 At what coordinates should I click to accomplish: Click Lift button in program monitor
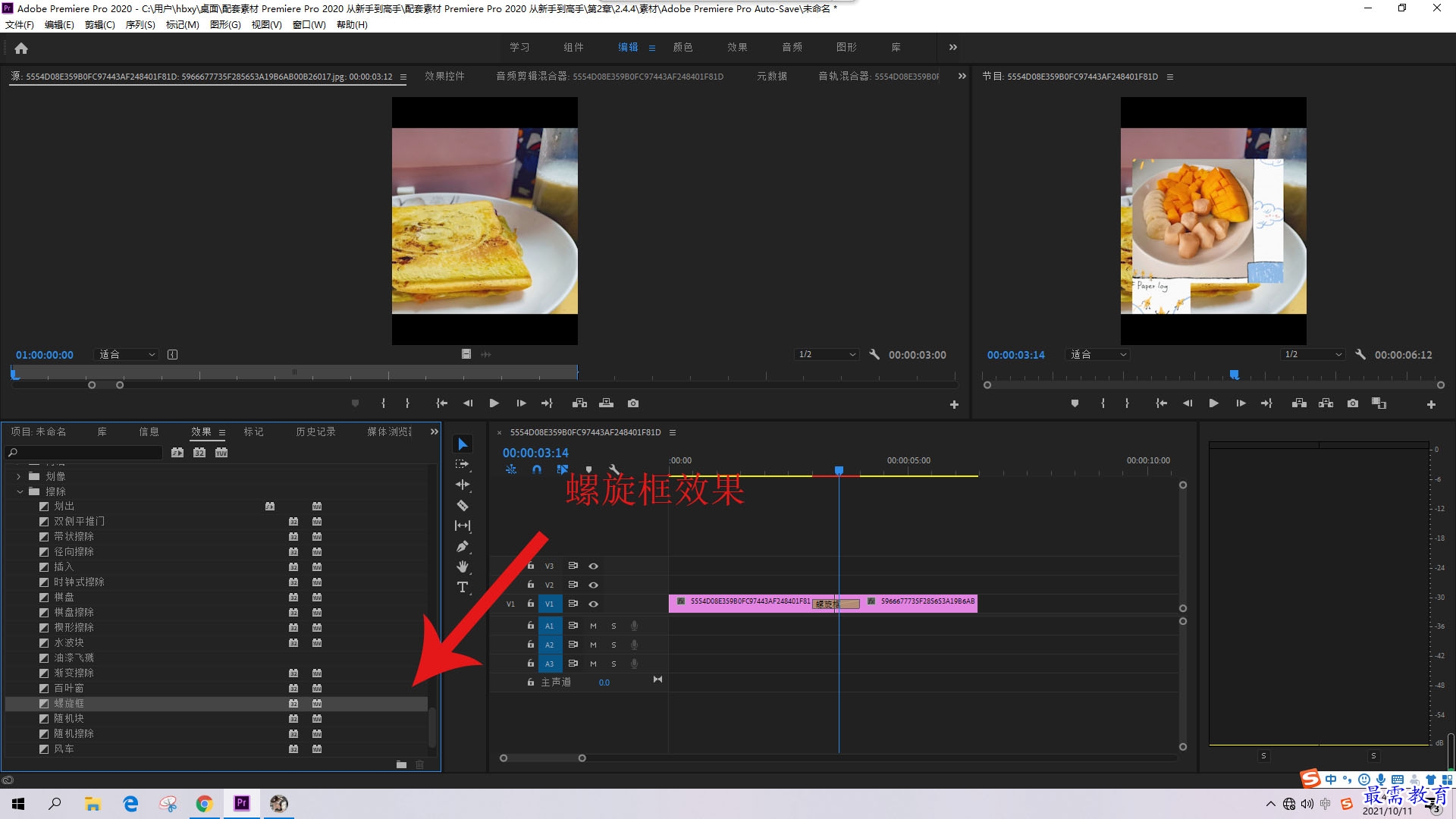[x=1299, y=403]
